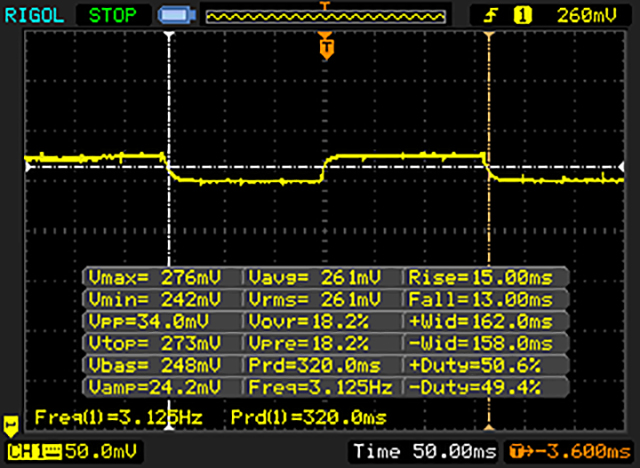Click the Prd(1)=320.0ms bottom readout
This screenshot has width=640, height=468.
tap(309, 418)
